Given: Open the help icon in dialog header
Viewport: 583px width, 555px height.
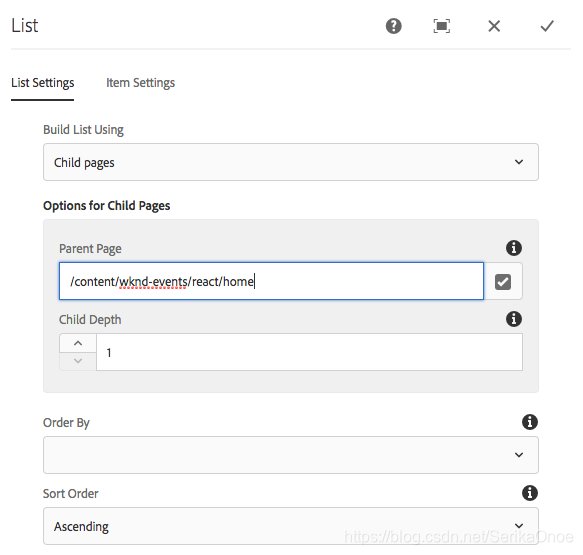Looking at the screenshot, I should [x=393, y=26].
